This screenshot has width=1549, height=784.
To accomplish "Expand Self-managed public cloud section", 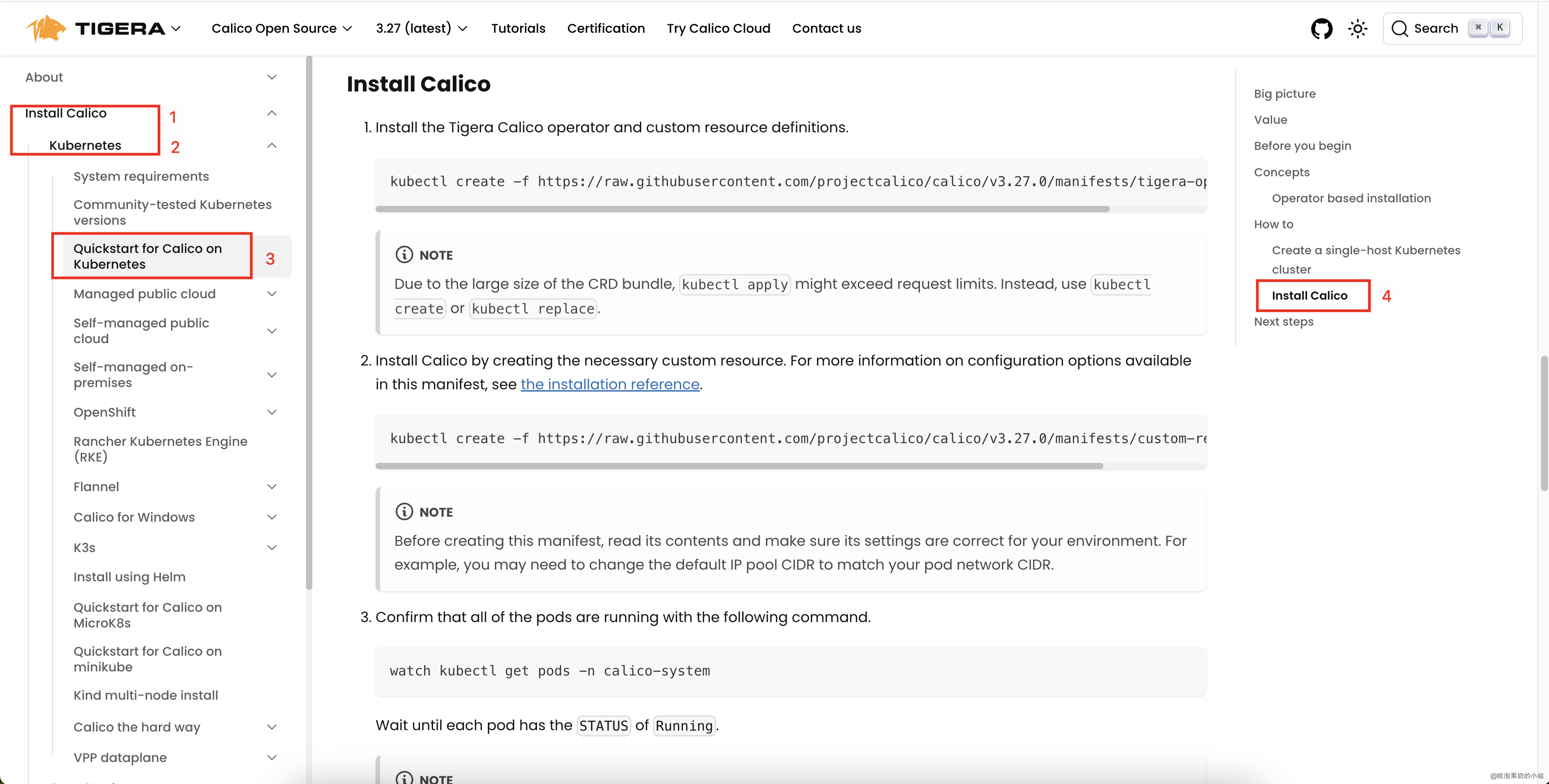I will [272, 331].
